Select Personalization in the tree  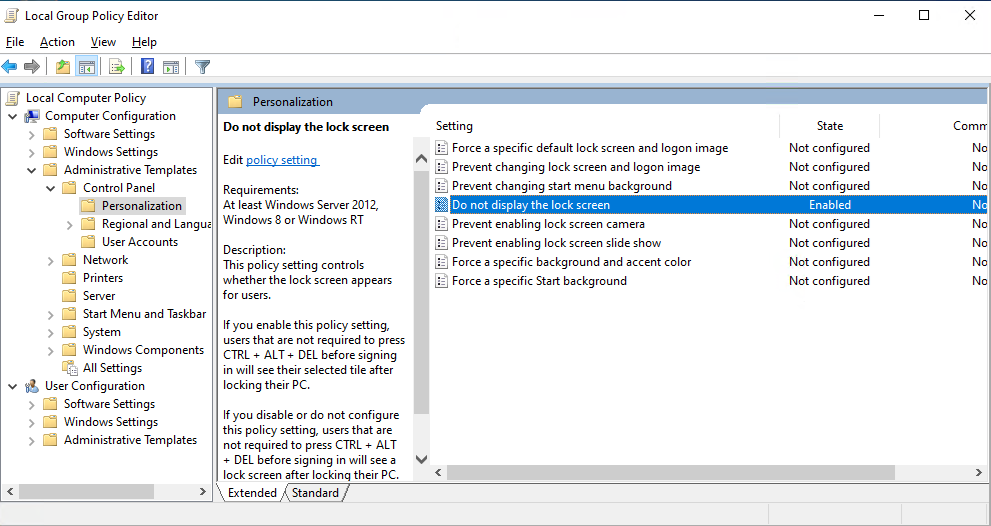(142, 206)
